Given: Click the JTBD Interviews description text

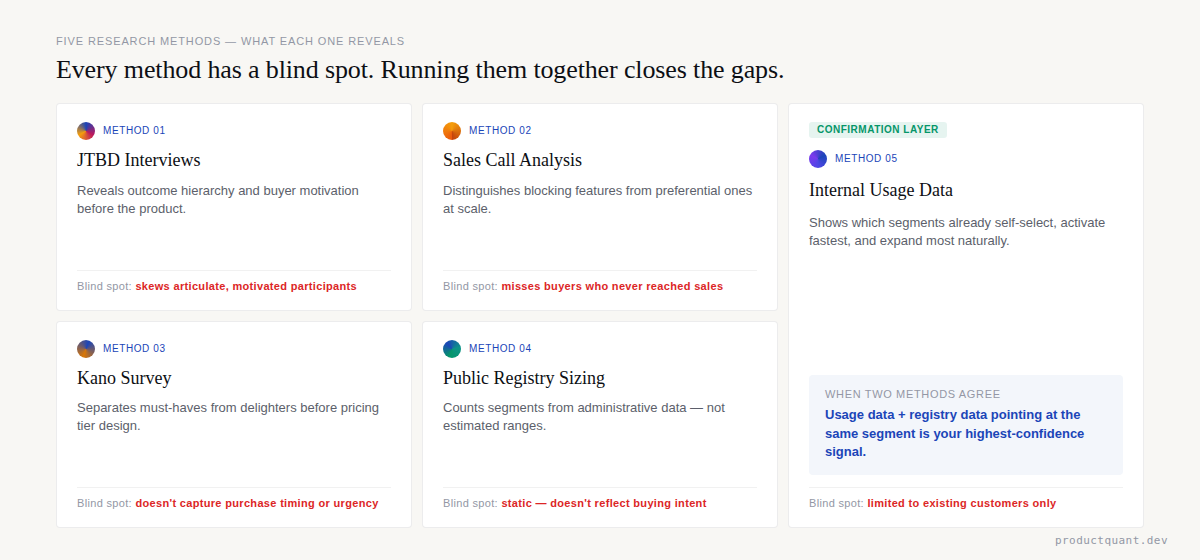Looking at the screenshot, I should coord(218,200).
